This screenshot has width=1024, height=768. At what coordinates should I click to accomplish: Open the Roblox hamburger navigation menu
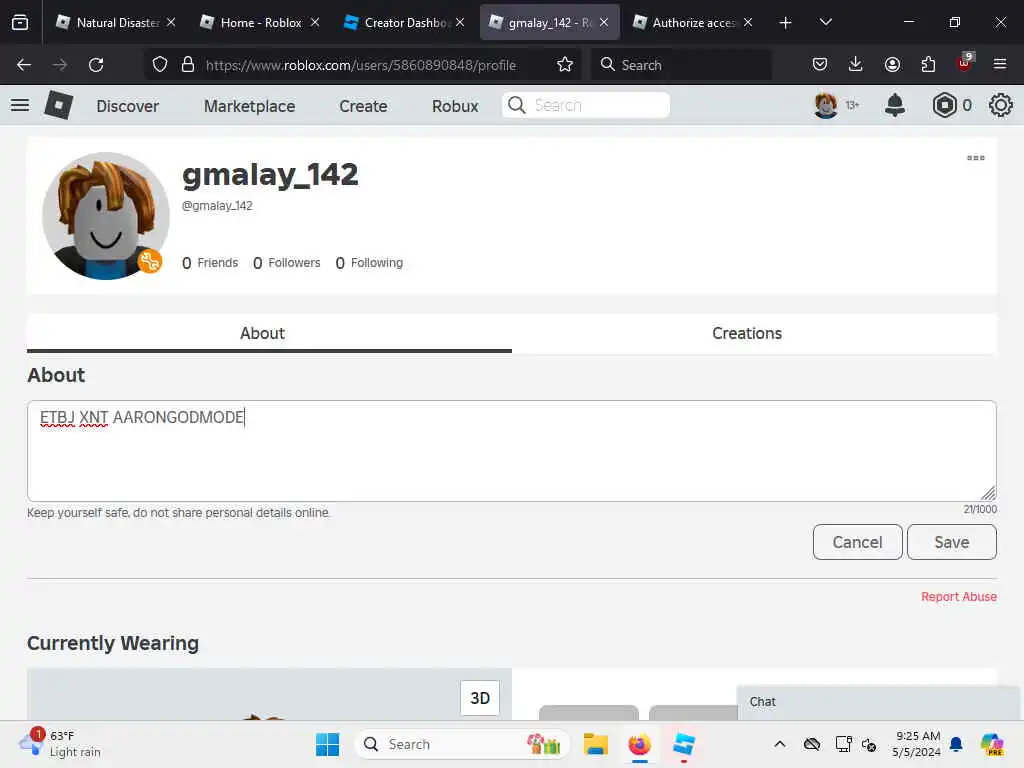pos(20,105)
